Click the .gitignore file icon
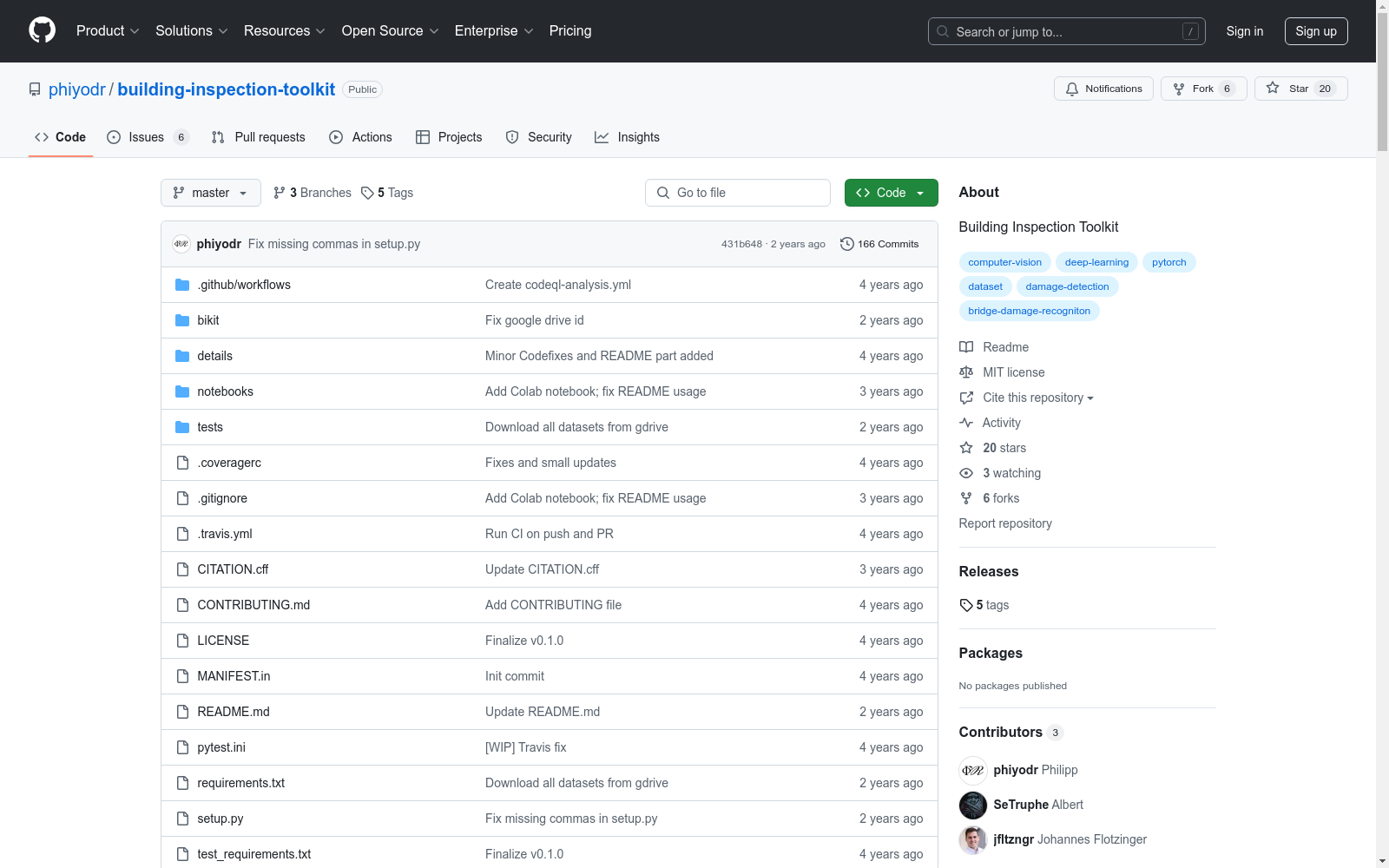Viewport: 1389px width, 868px height. pos(182,498)
